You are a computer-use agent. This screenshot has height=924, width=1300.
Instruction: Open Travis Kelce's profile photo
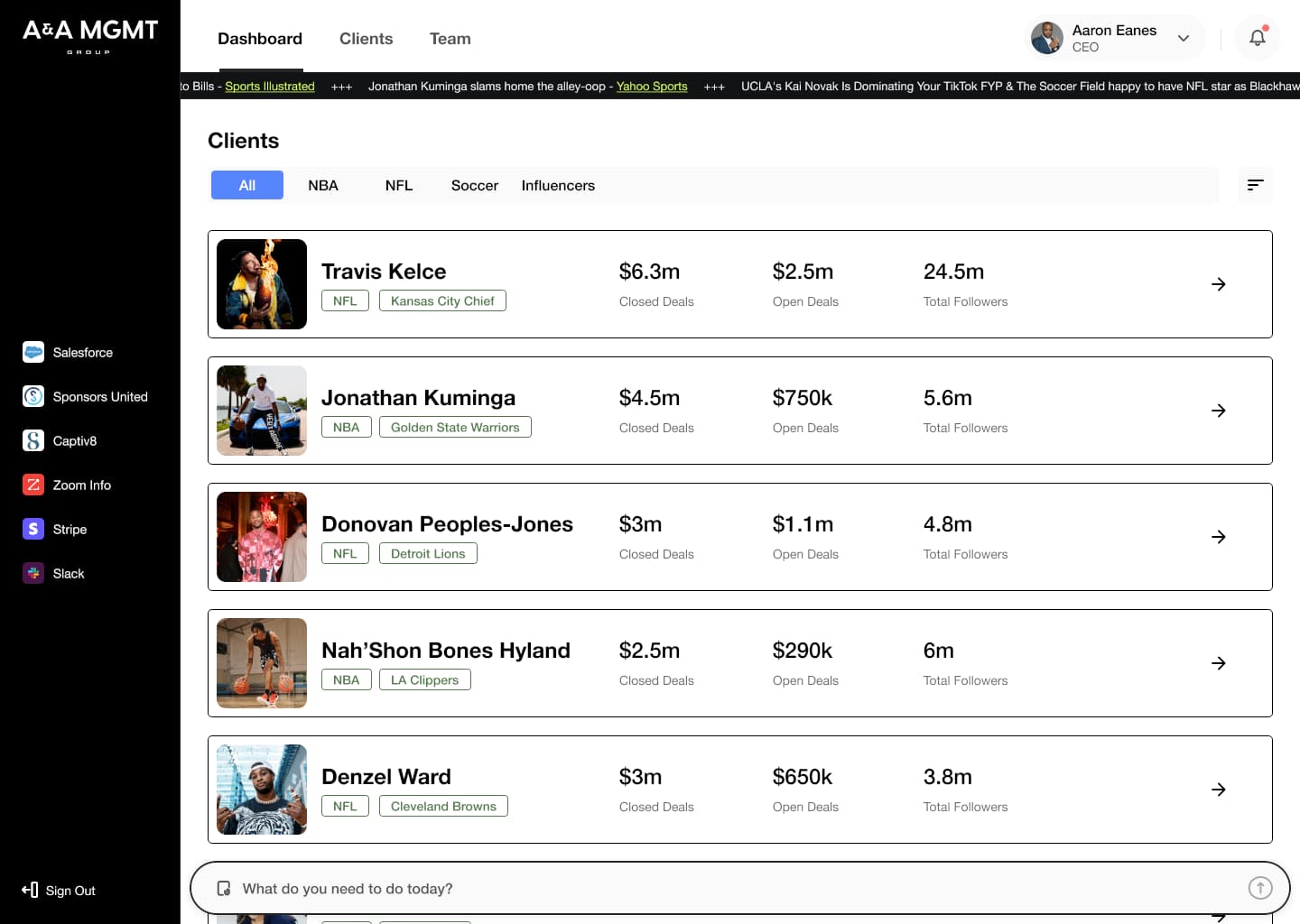(x=262, y=284)
